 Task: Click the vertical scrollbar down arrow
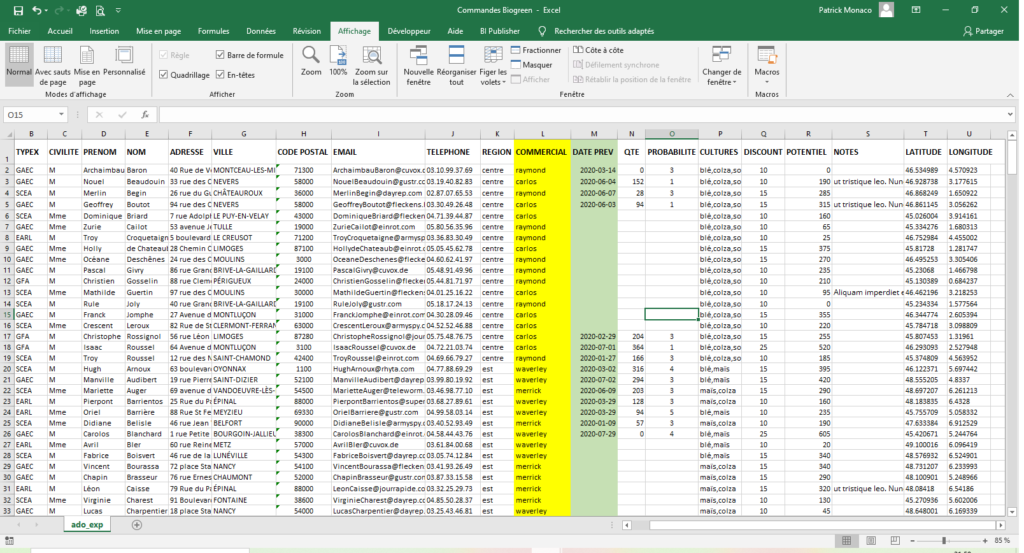coord(1012,513)
